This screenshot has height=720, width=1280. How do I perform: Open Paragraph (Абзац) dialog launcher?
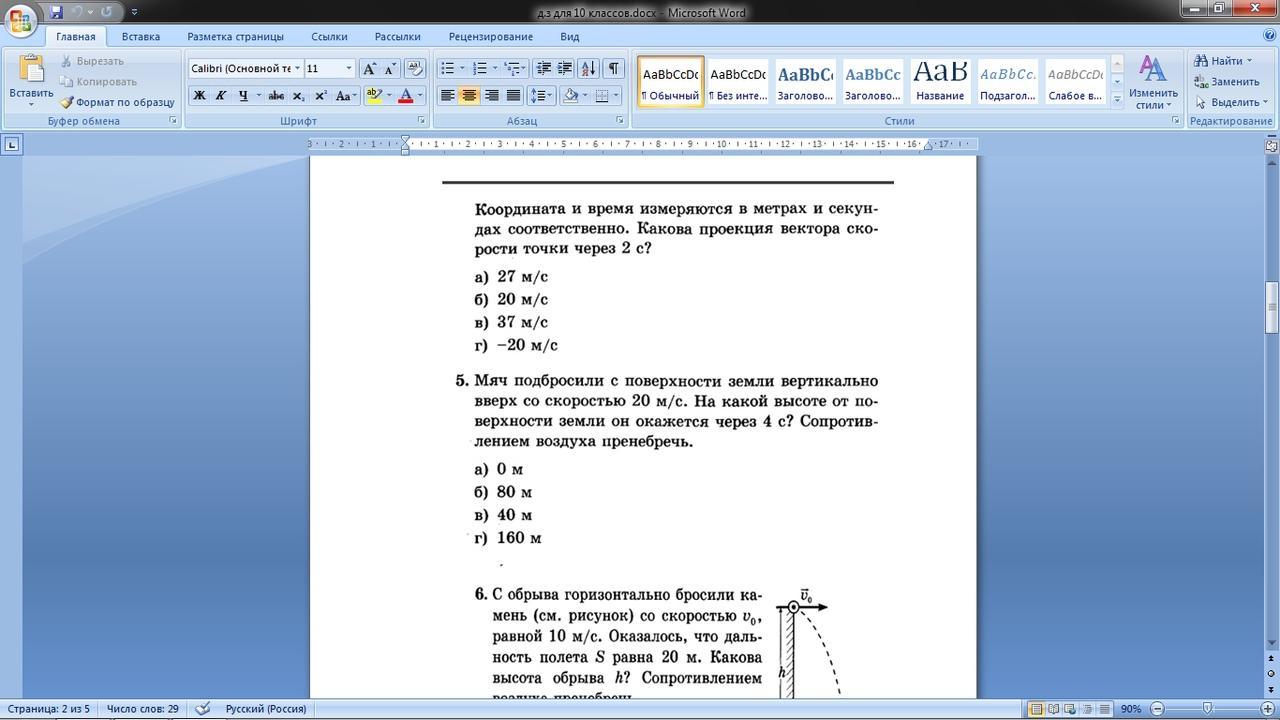(620, 121)
